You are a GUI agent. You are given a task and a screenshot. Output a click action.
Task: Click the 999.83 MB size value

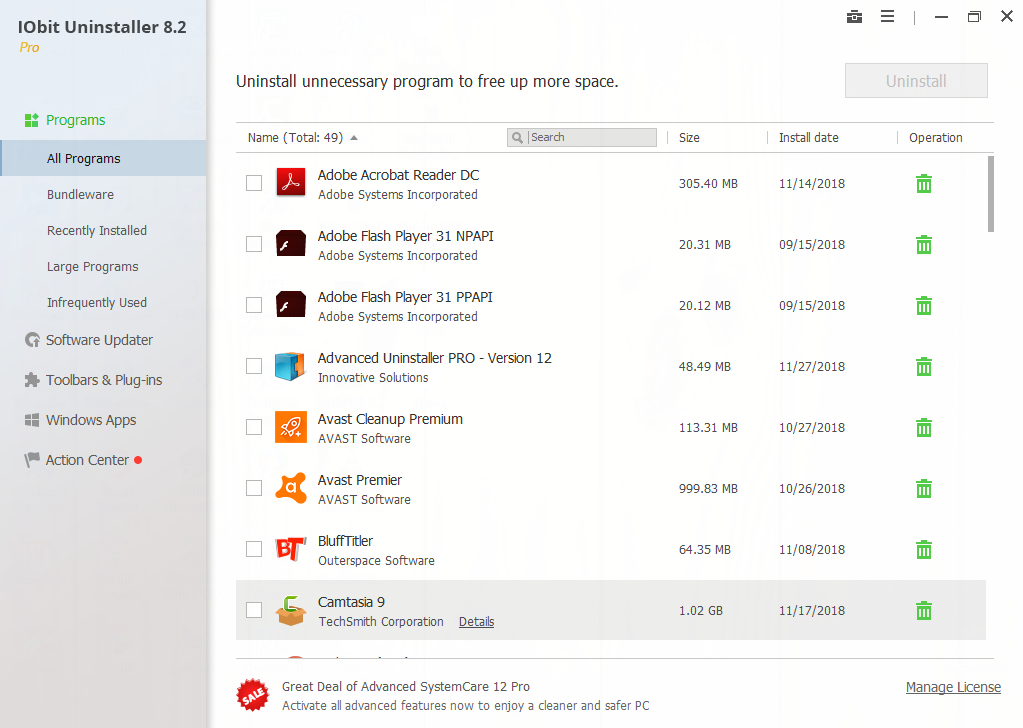click(708, 489)
